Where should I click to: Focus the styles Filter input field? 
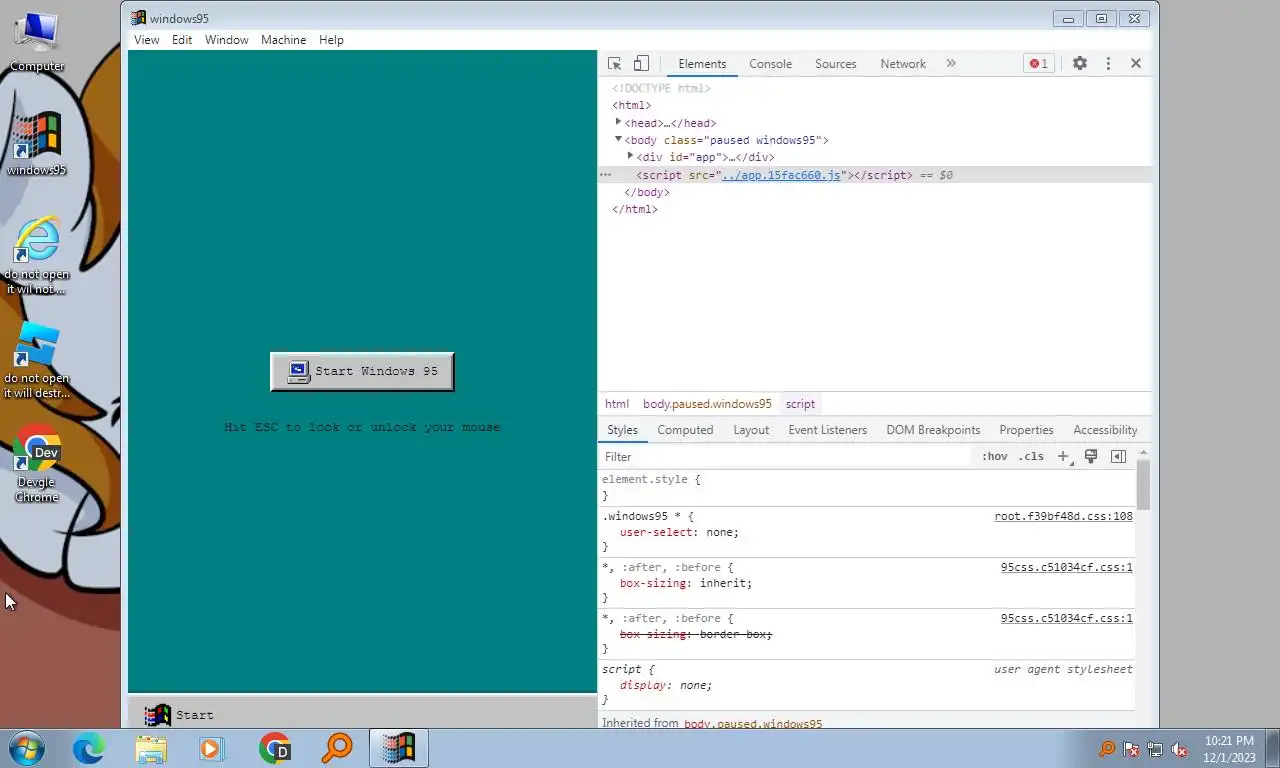click(x=785, y=456)
